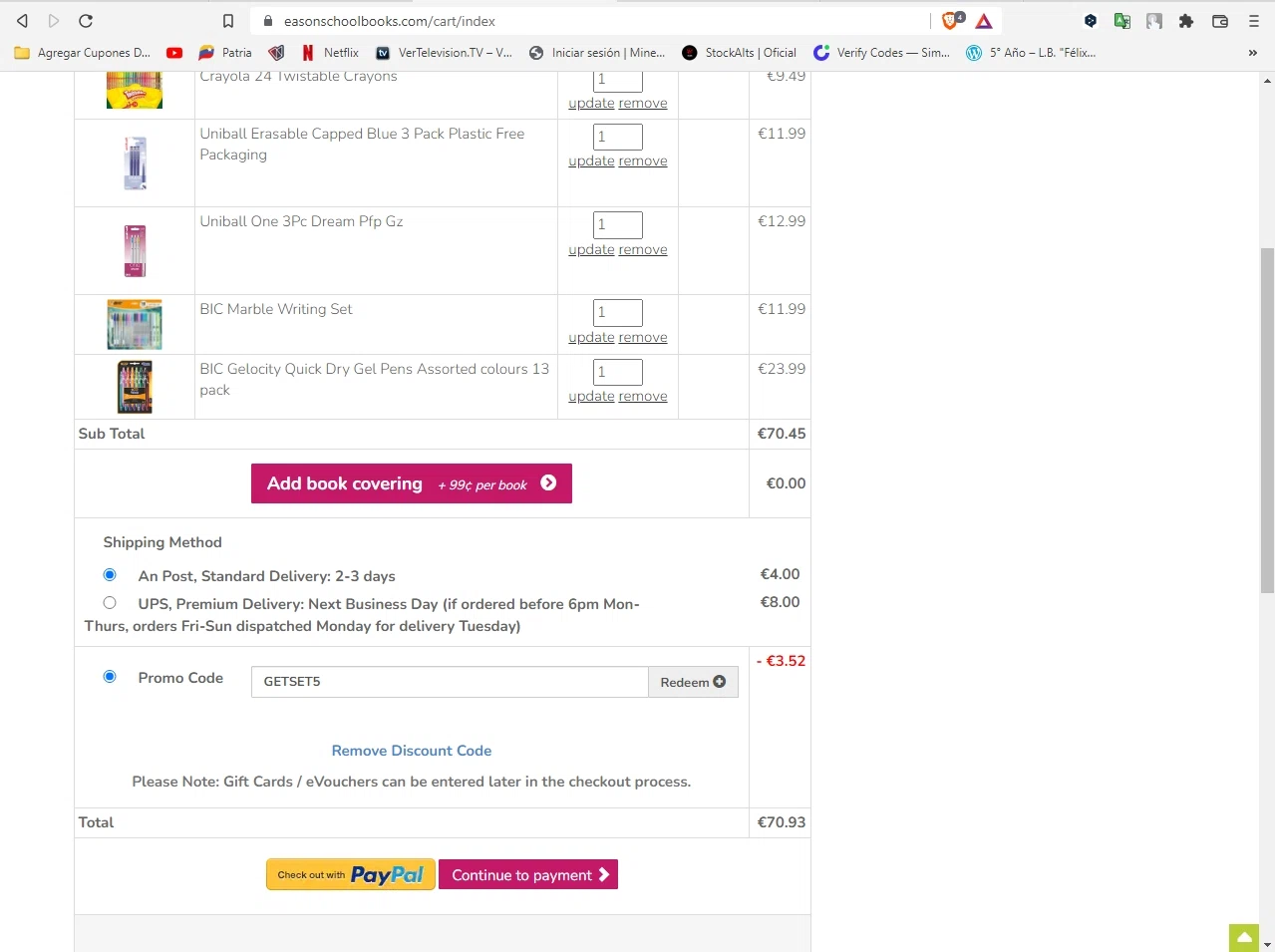The height and width of the screenshot is (952, 1275).
Task: Remove Uniball Erasable Capped Blue item
Action: pos(643,160)
